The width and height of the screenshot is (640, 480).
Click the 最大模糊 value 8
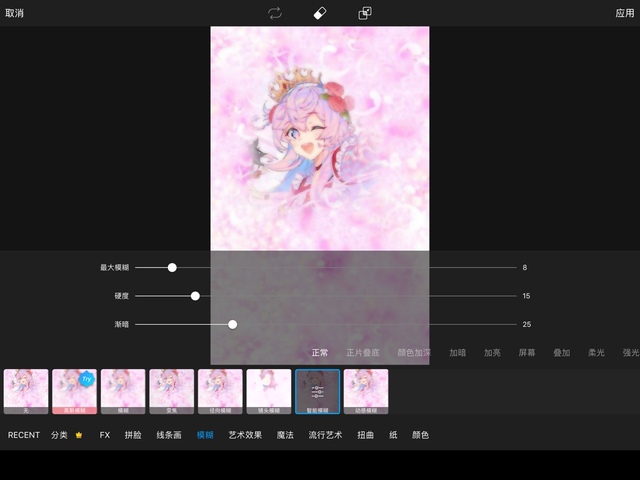(x=524, y=267)
